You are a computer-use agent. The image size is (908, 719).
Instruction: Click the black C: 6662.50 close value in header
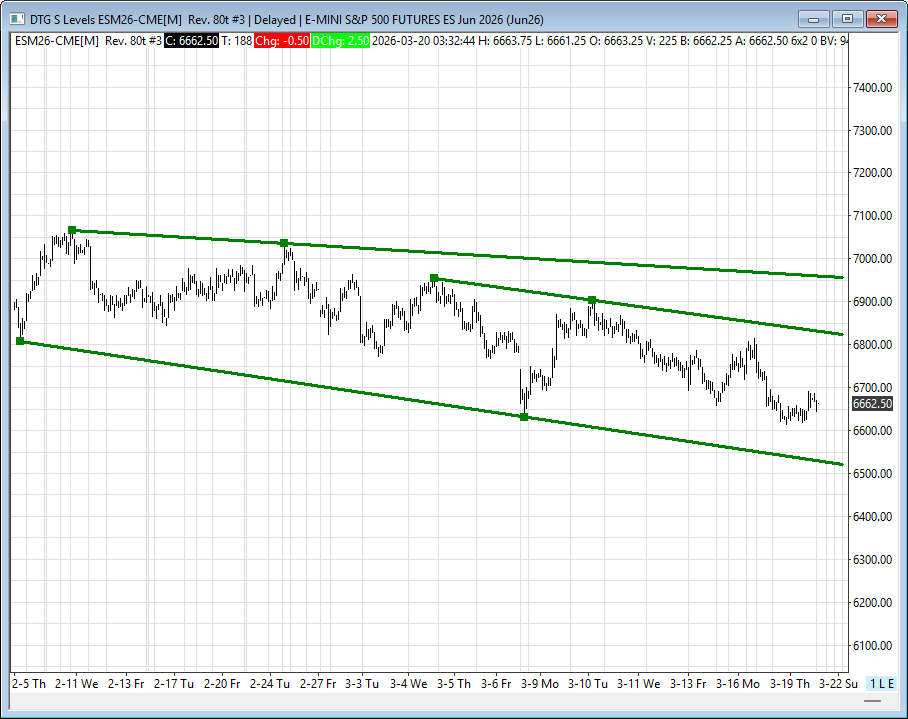tap(191, 40)
